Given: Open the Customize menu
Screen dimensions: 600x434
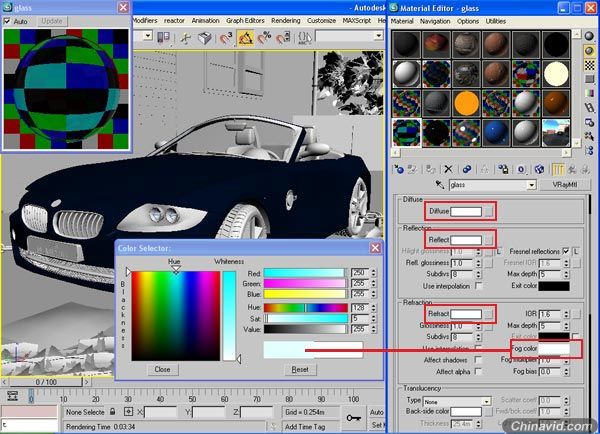Looking at the screenshot, I should 321,21.
